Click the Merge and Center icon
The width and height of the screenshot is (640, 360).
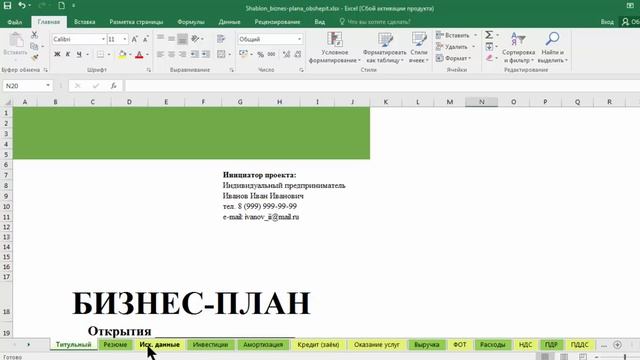click(x=221, y=54)
